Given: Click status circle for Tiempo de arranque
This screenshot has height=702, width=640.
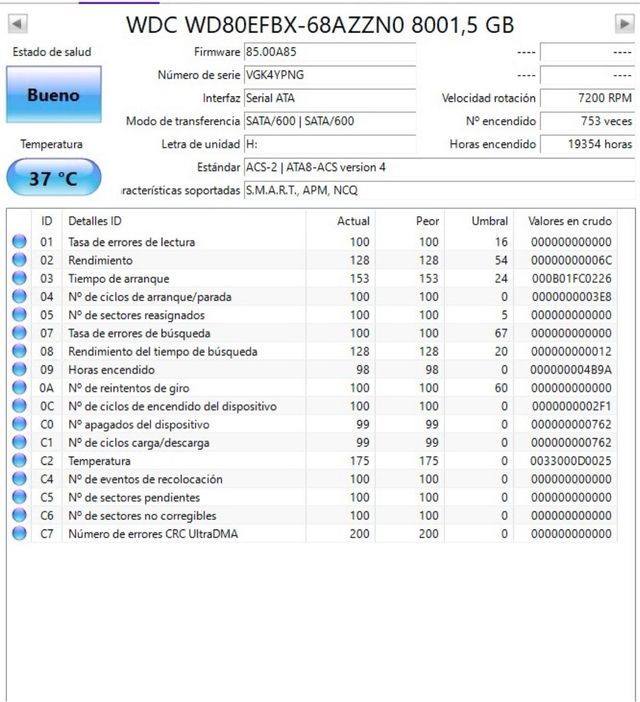Looking at the screenshot, I should pos(19,278).
